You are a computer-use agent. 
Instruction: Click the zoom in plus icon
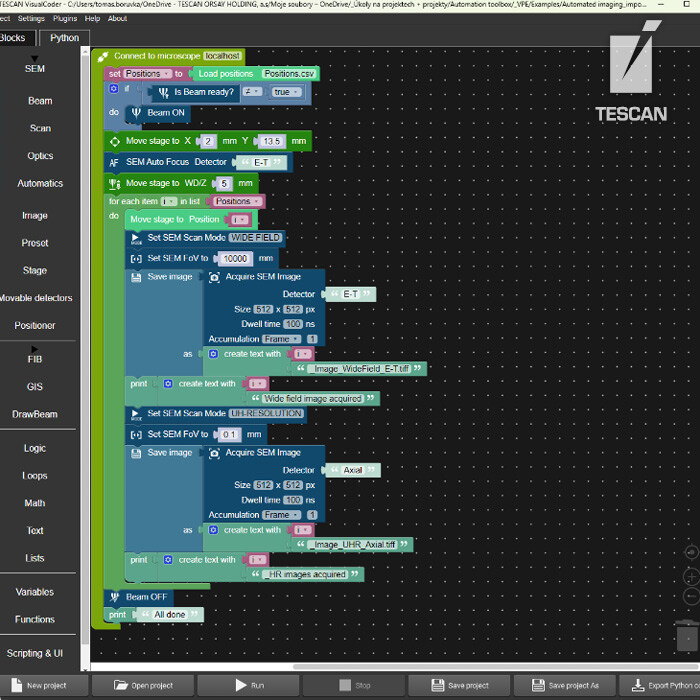coord(691,577)
